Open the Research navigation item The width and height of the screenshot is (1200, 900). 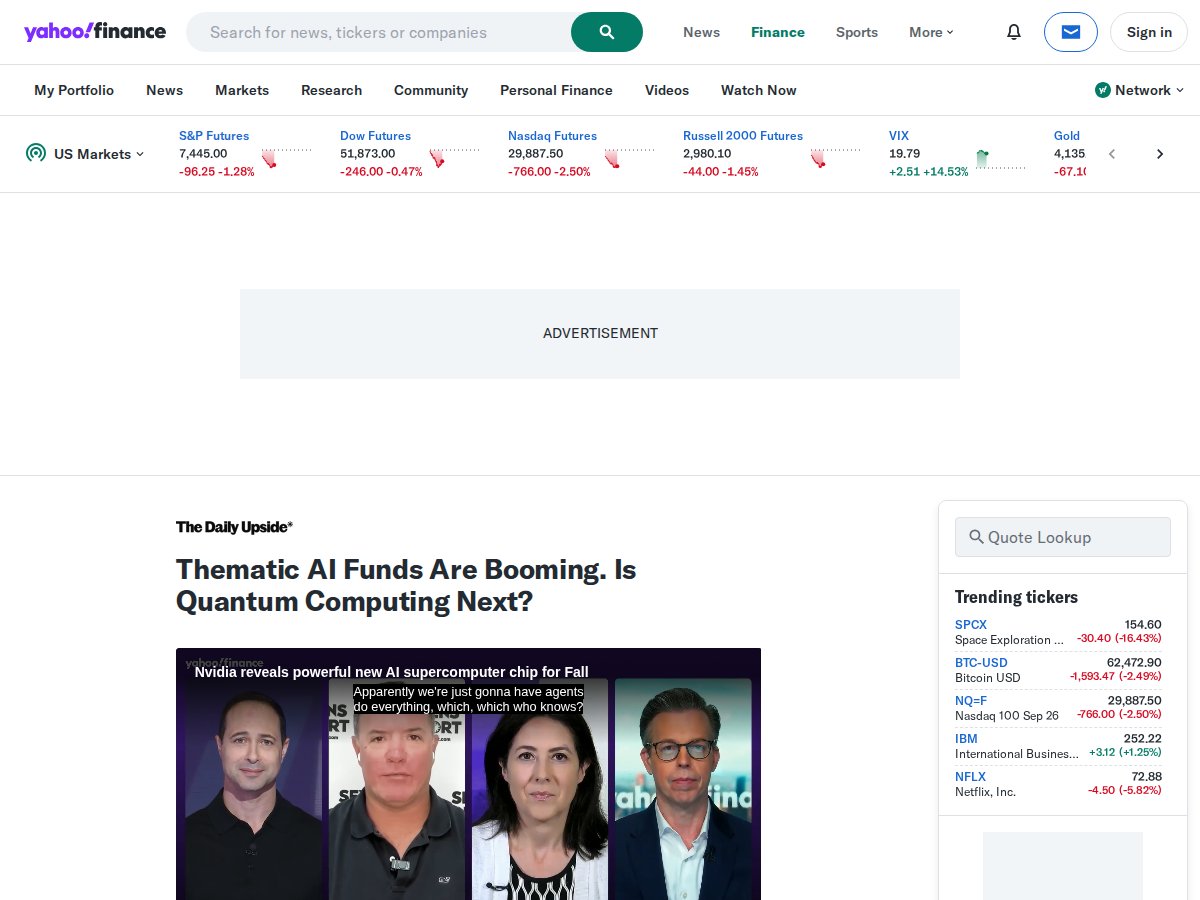(331, 90)
